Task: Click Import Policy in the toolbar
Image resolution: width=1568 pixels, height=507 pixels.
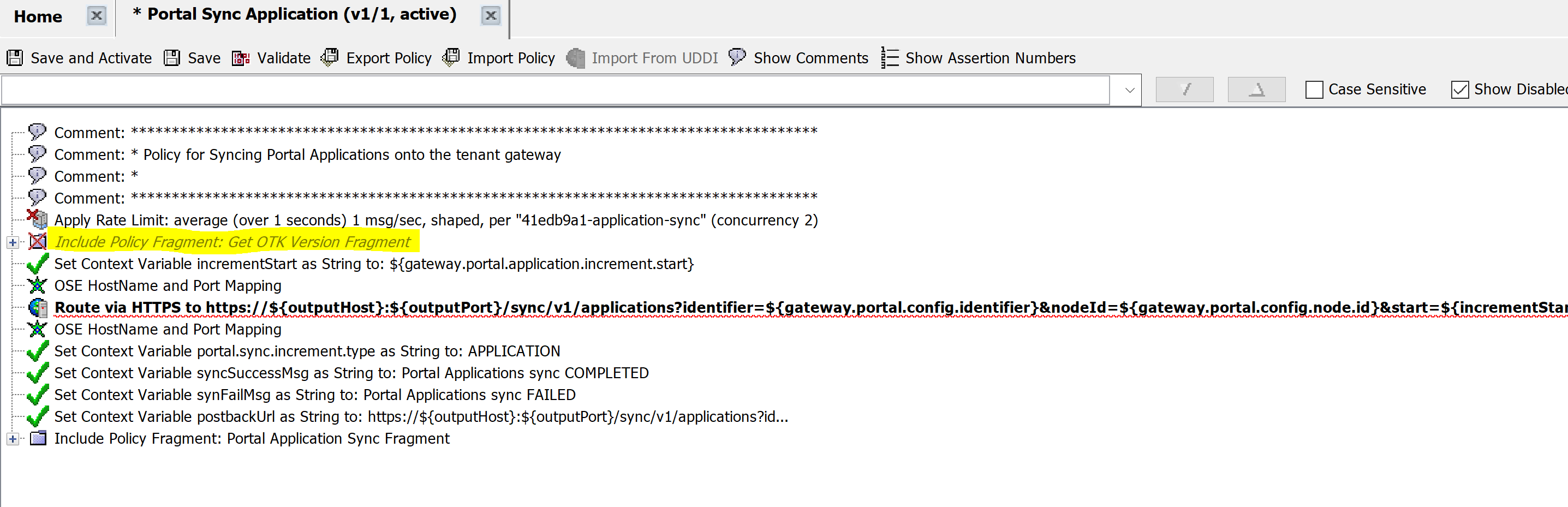Action: 498,58
